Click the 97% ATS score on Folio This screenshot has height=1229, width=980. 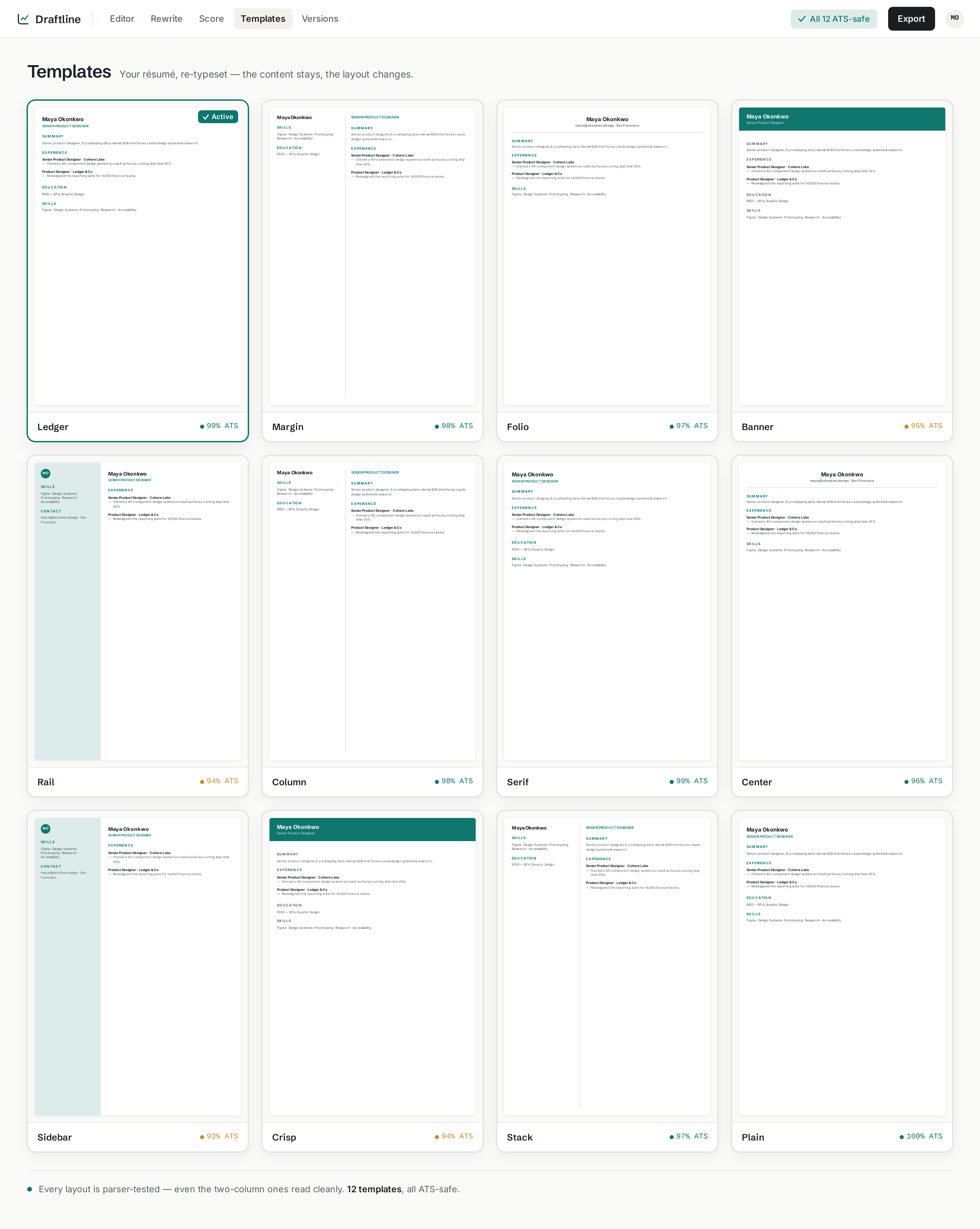pos(689,426)
